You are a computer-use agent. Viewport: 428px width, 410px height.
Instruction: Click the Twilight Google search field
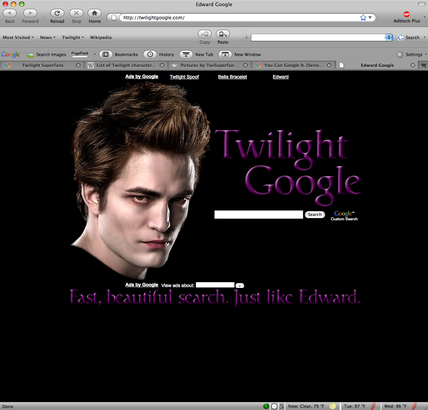tap(259, 215)
